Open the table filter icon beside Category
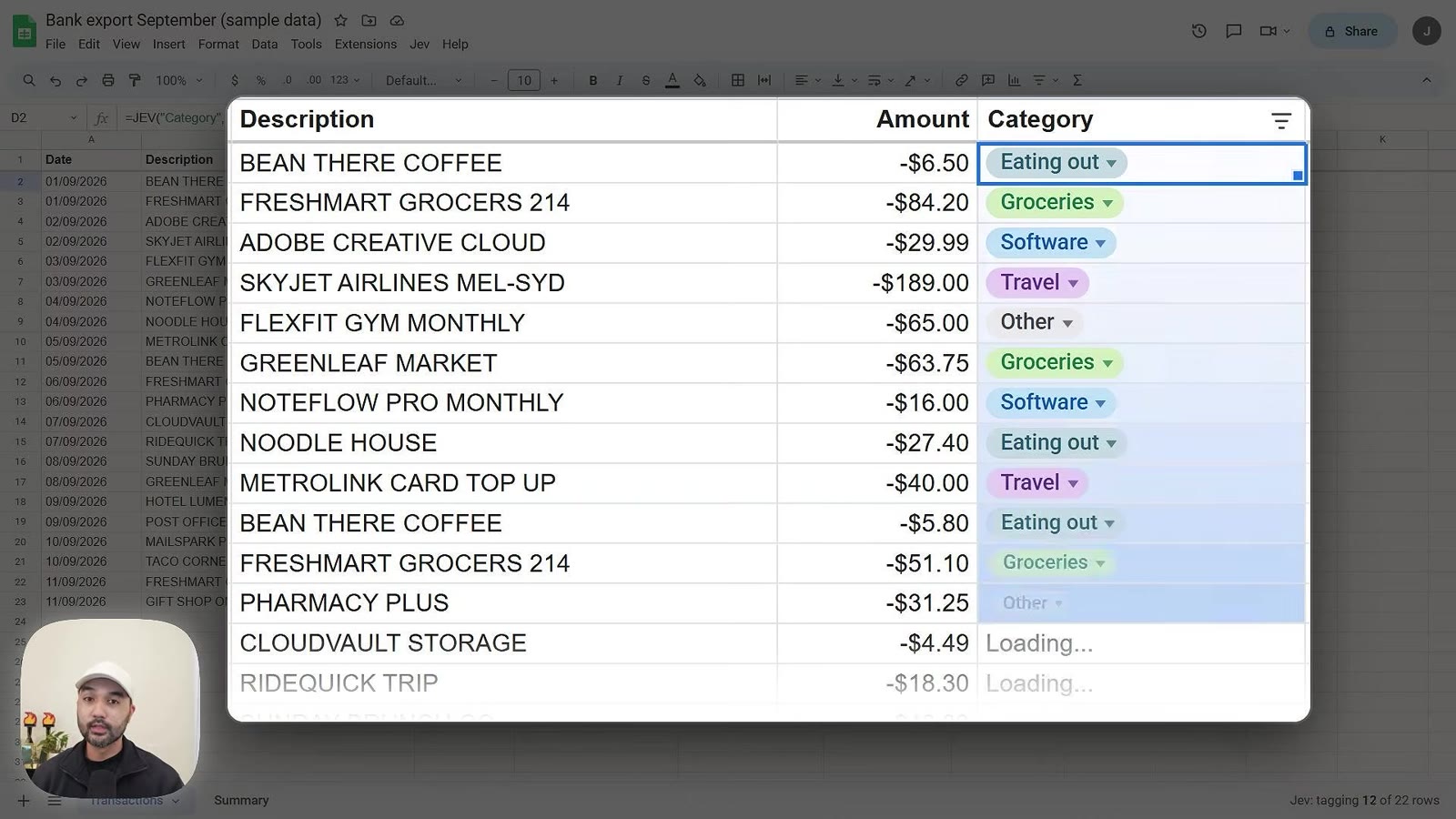1456x819 pixels. [1281, 120]
